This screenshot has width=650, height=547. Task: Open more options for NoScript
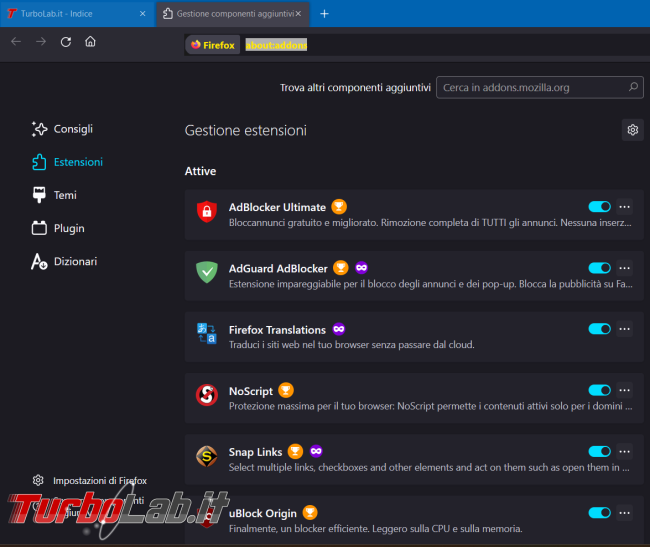(625, 390)
